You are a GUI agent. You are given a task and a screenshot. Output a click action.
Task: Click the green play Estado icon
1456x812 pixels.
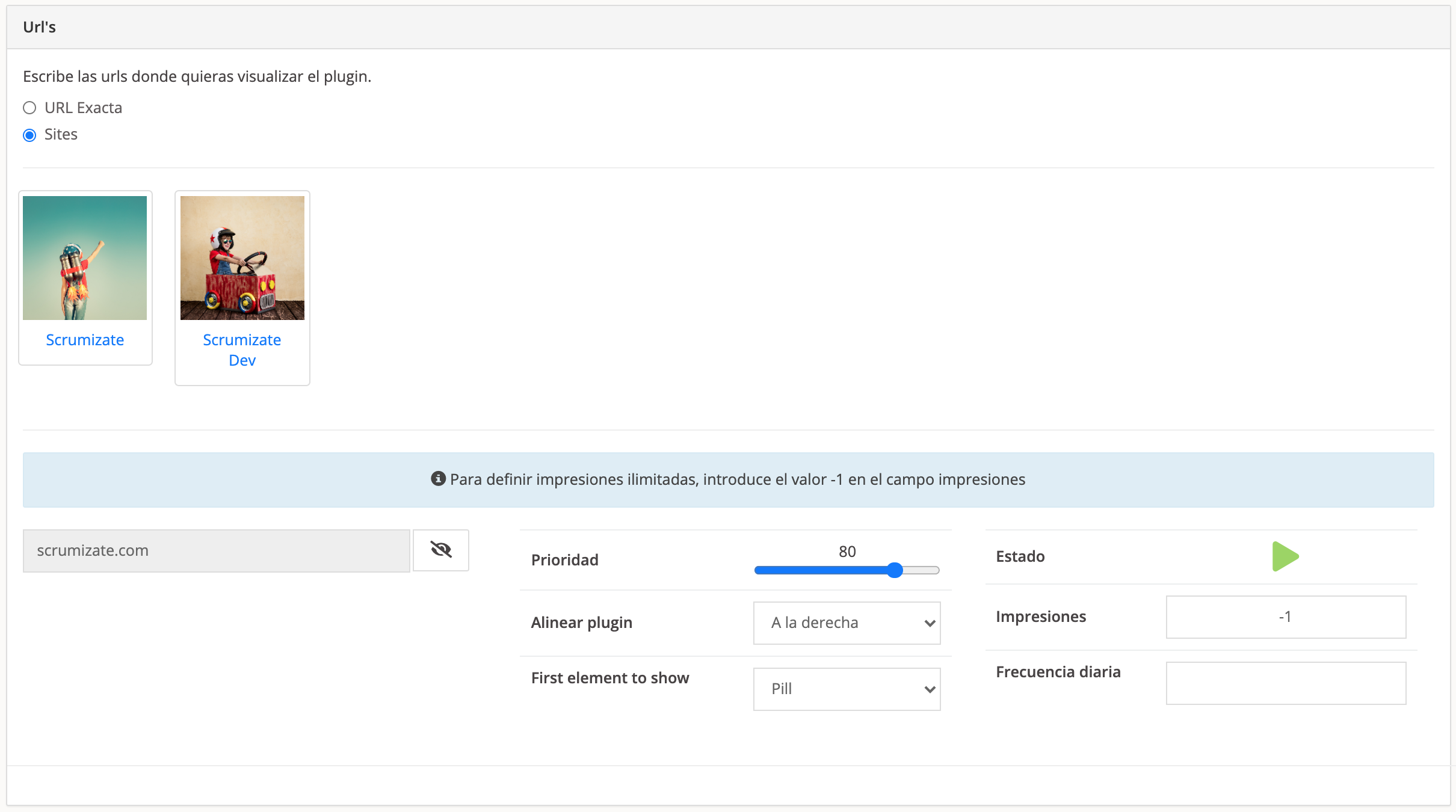click(1285, 556)
